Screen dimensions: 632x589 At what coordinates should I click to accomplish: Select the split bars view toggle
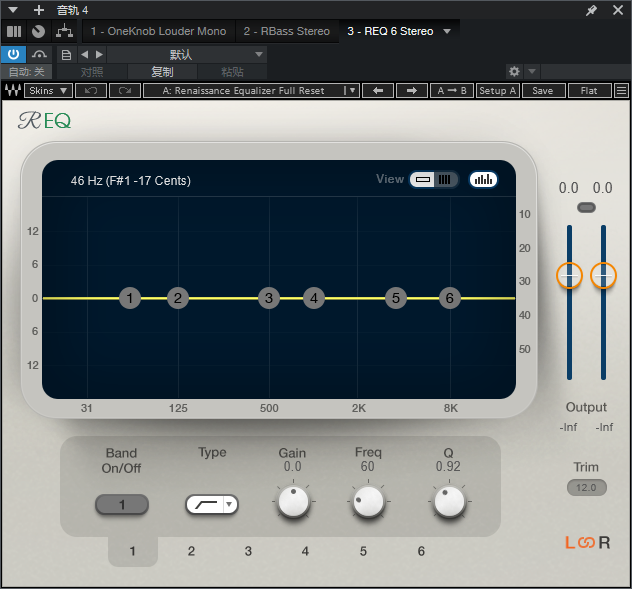click(x=445, y=179)
